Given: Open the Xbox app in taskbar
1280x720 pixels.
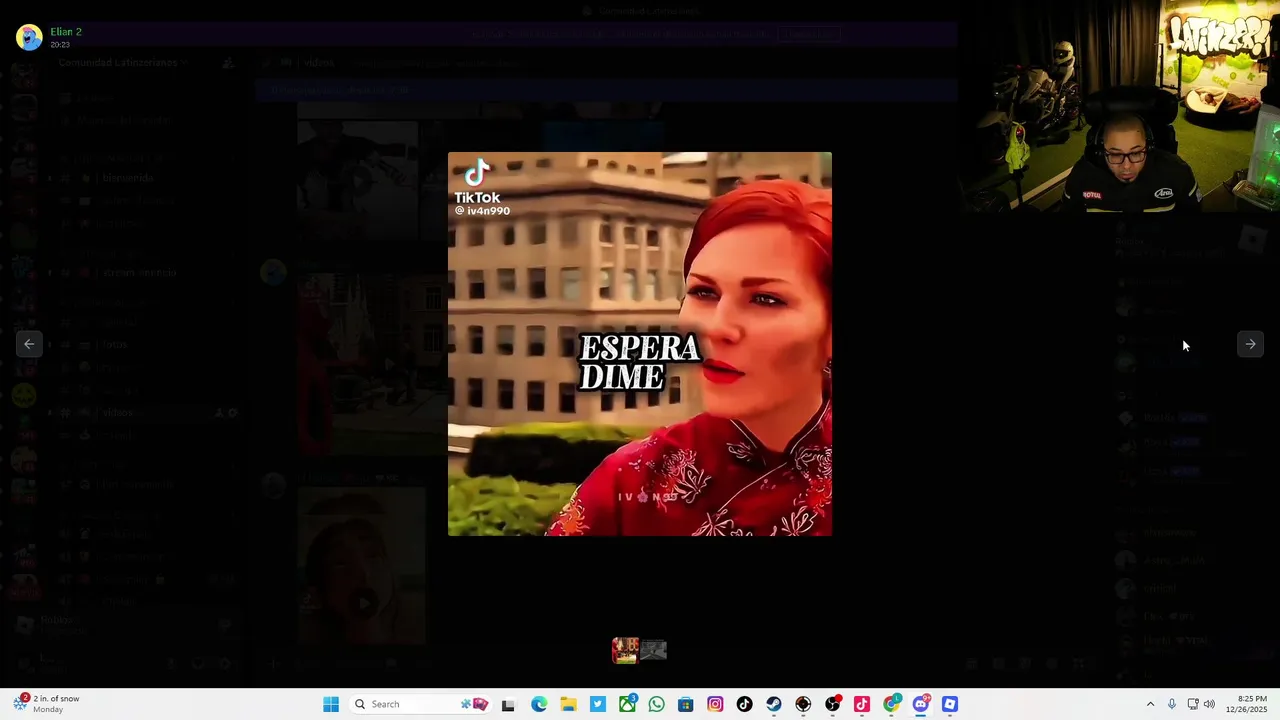Looking at the screenshot, I should (627, 704).
